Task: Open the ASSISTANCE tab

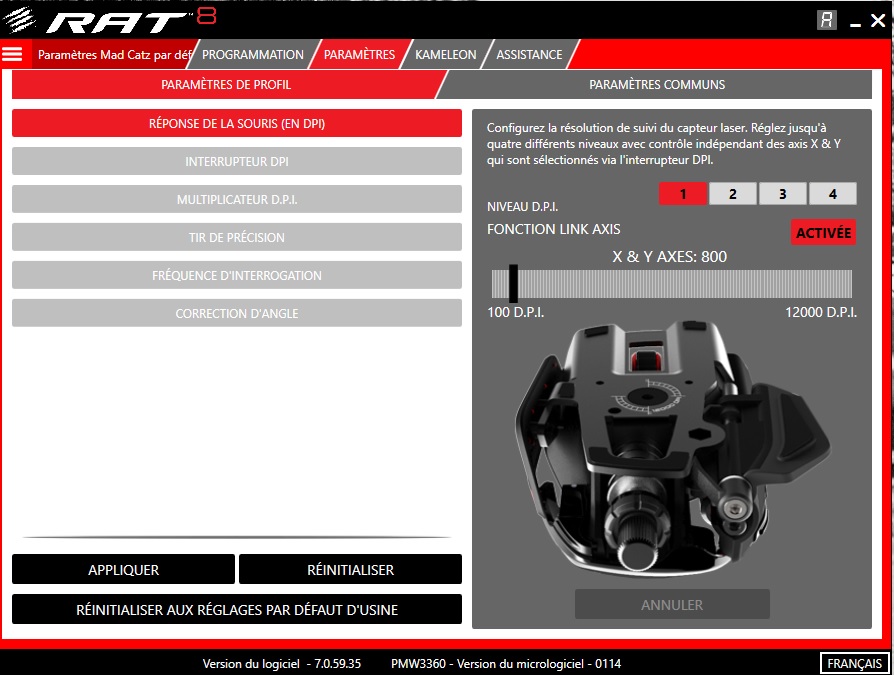Action: (529, 55)
